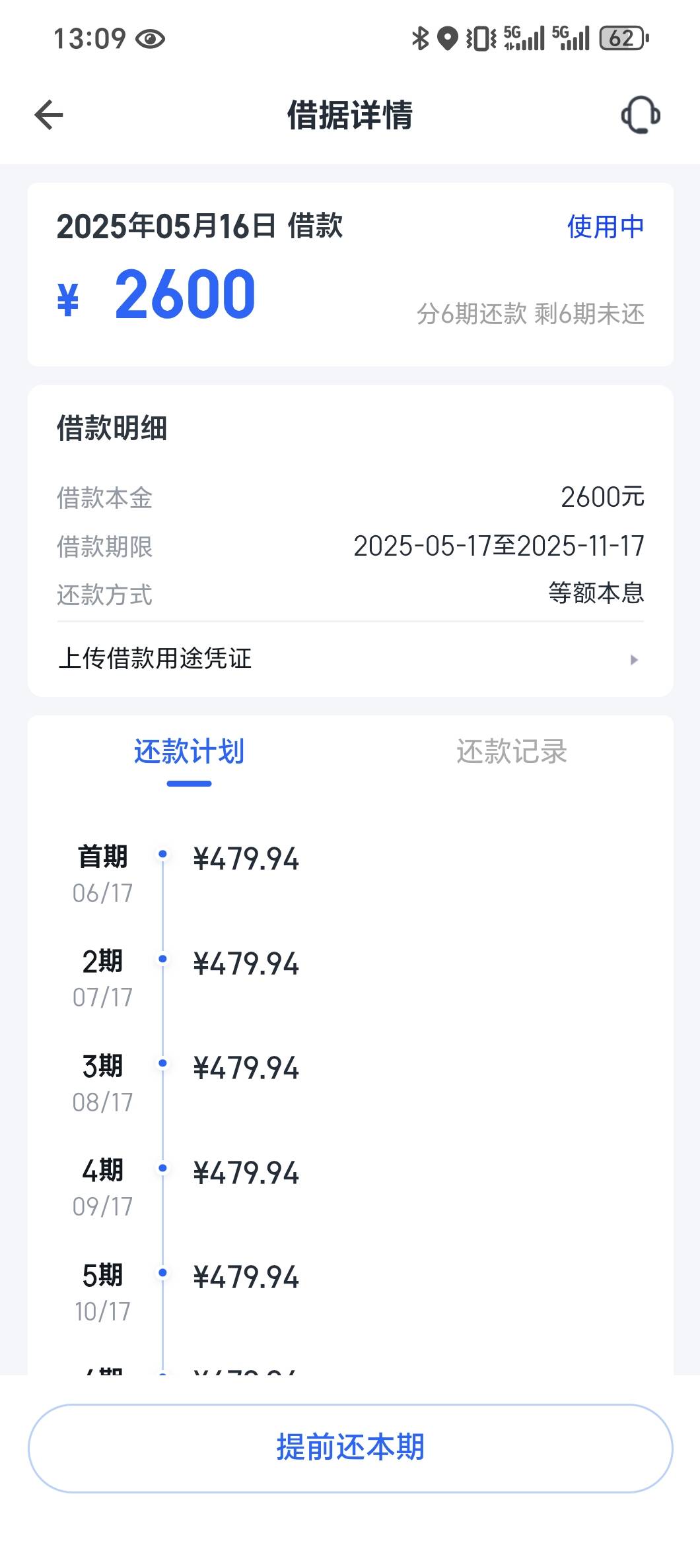This screenshot has height=1568, width=700.
Task: Select the 首期 06/17 timeline dot
Action: click(162, 855)
